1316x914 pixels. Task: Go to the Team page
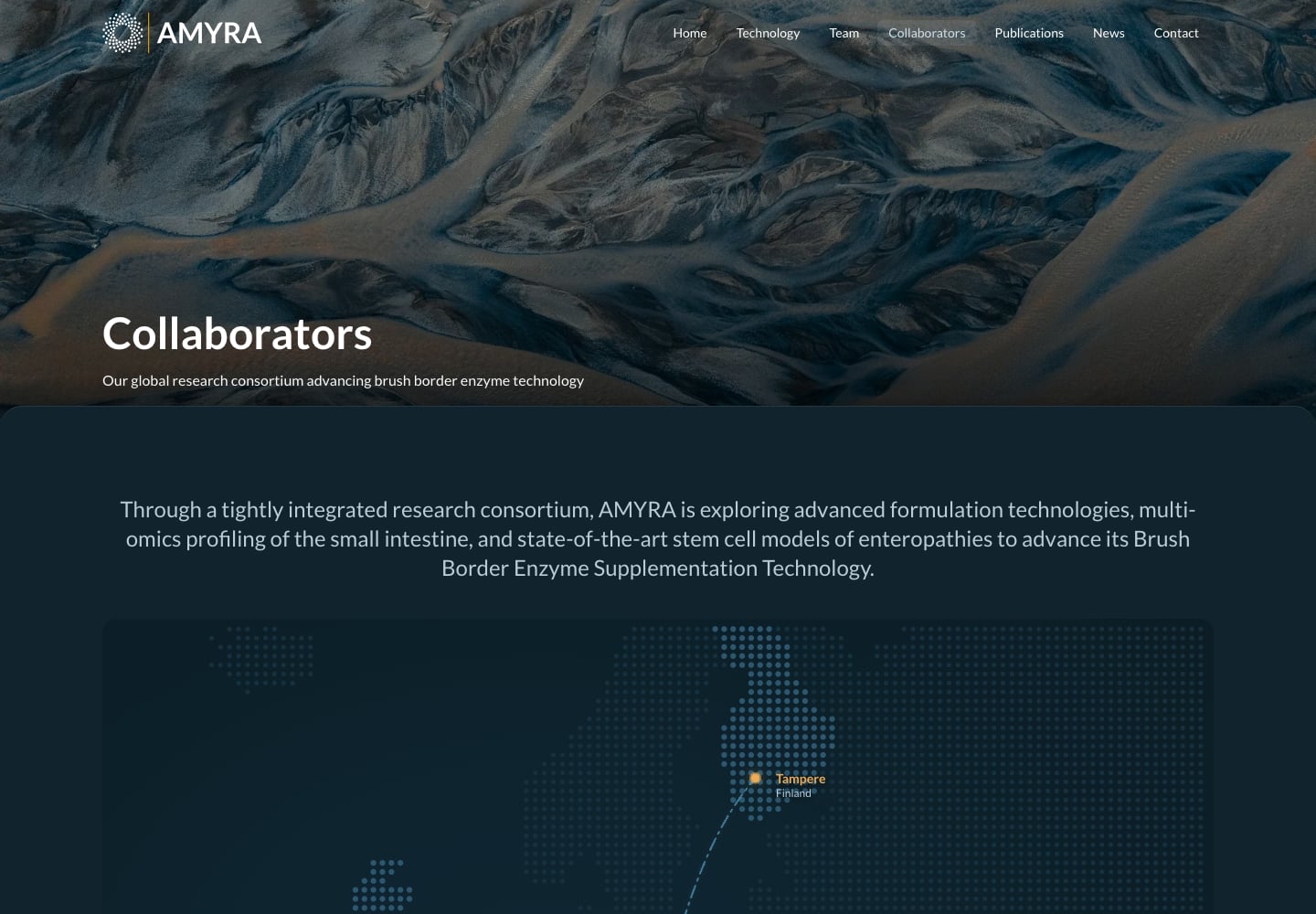click(844, 33)
